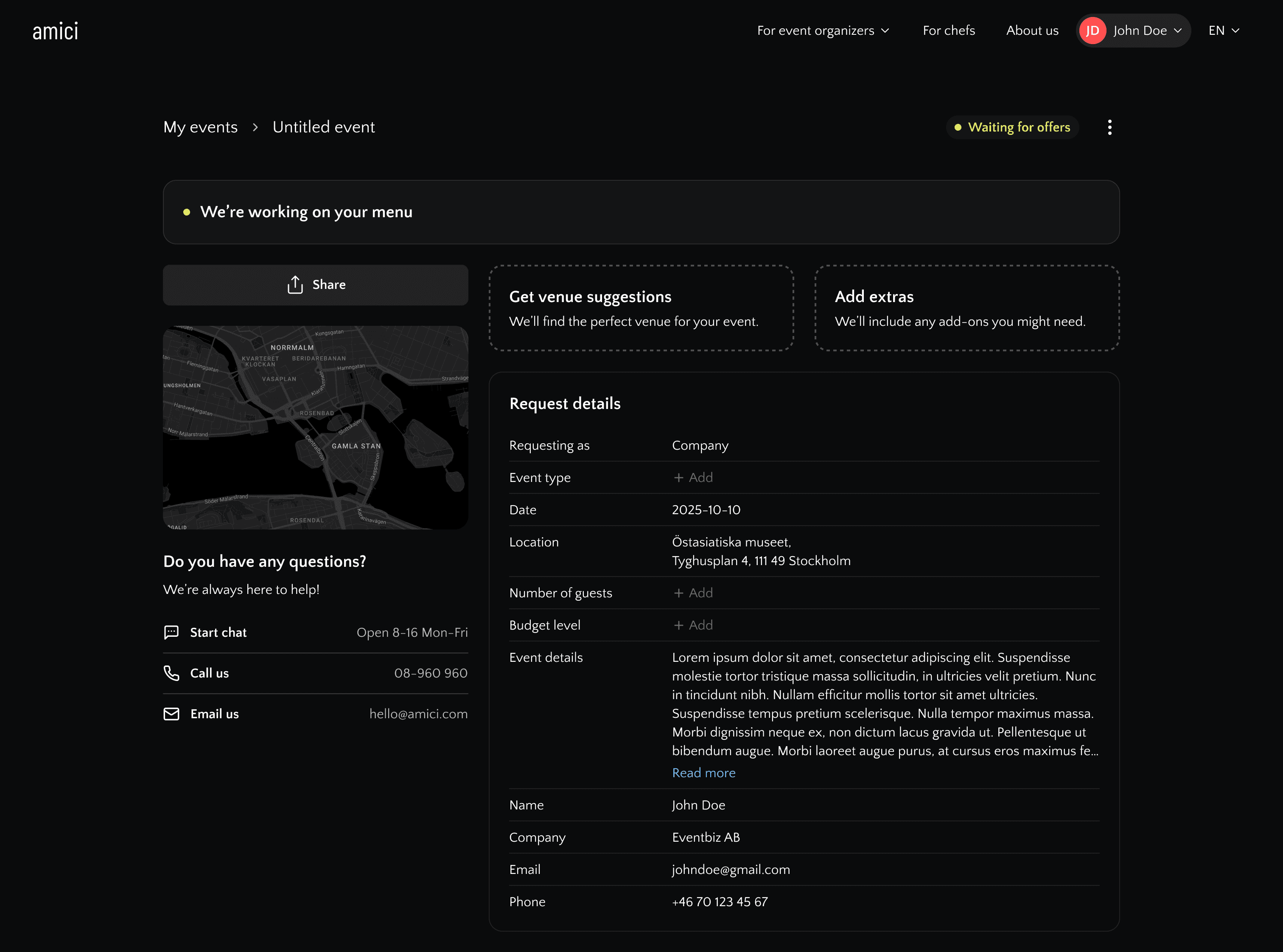Click the Östasiatiska museet location value
Screen dimensions: 1283x952
[761, 552]
